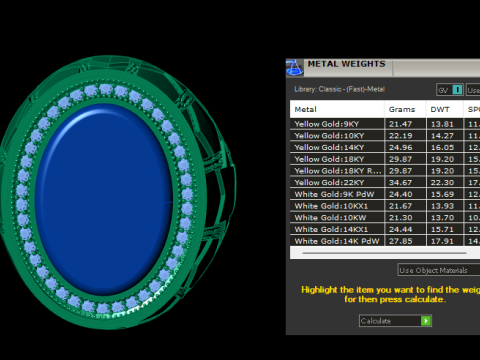
Task: Select the White Gold:14K PdW row
Action: tap(385, 241)
